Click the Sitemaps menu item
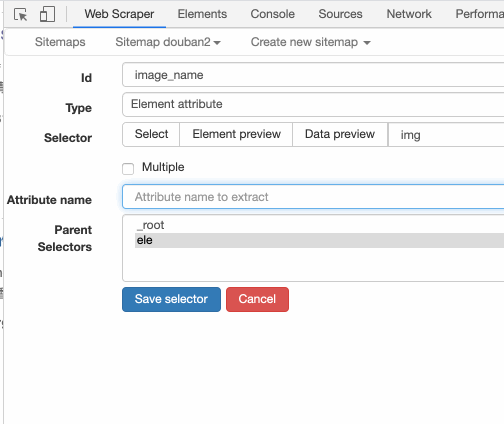 coord(60,42)
